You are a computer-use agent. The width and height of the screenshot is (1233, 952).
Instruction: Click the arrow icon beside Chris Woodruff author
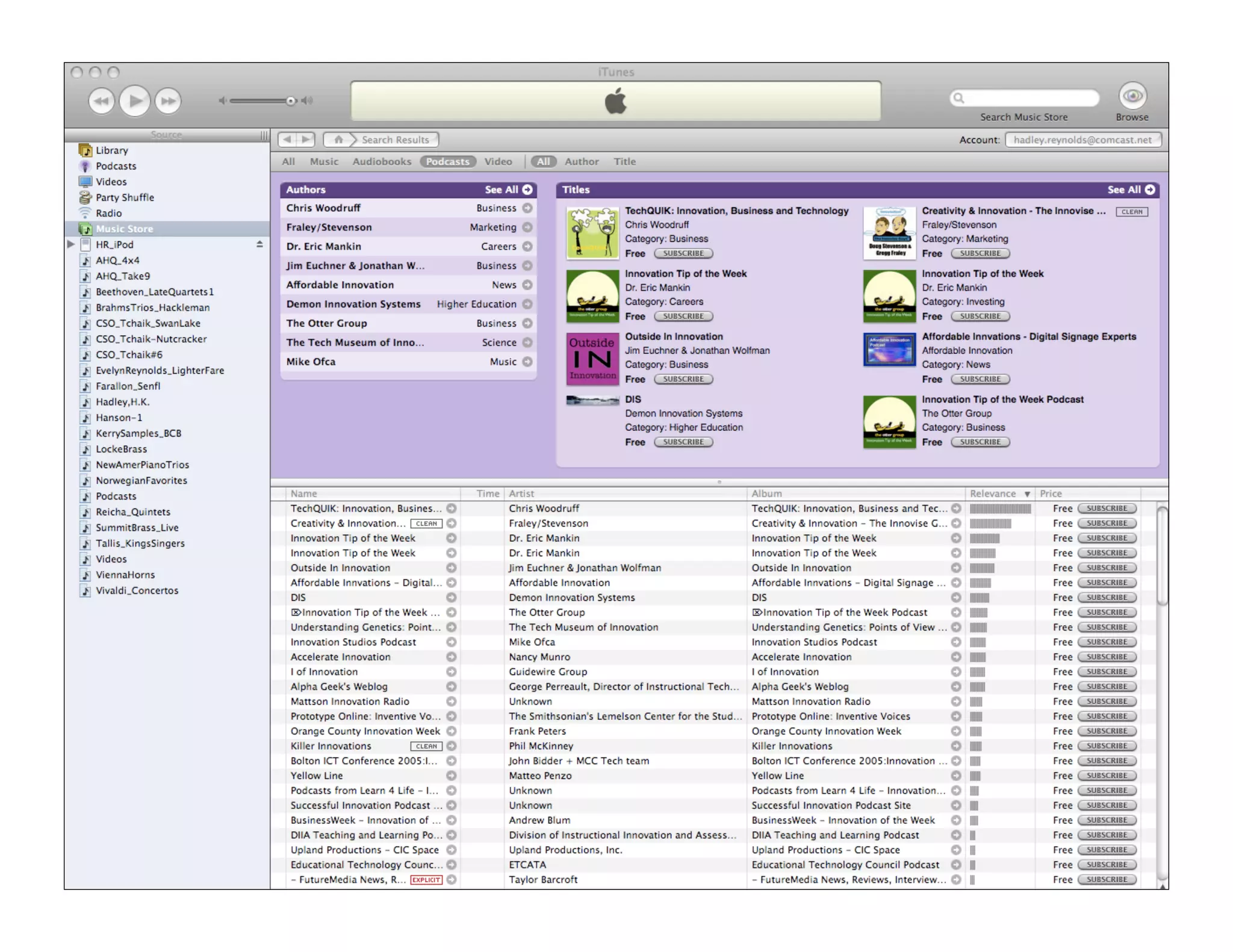527,208
